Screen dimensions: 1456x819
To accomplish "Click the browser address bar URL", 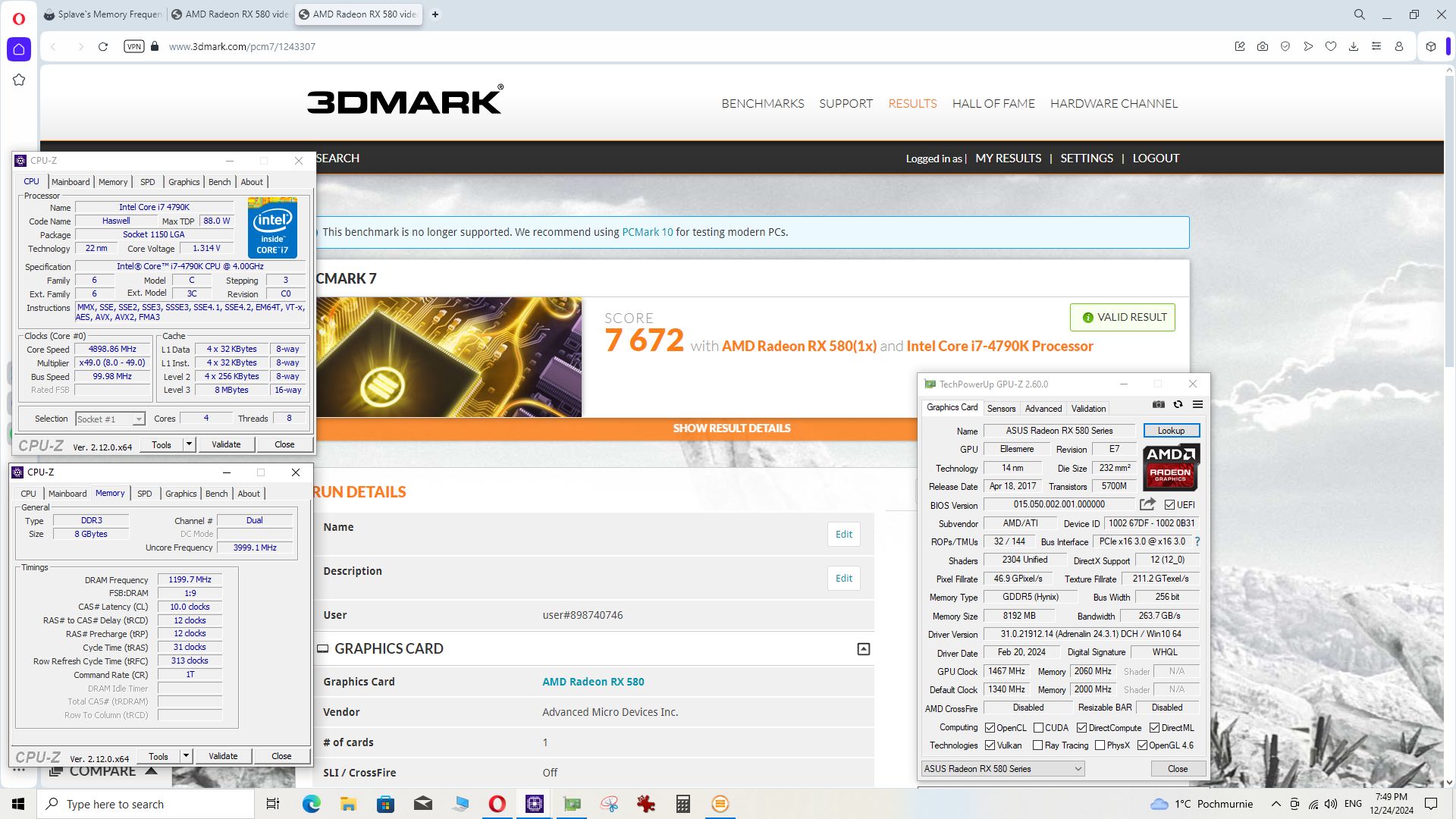I will click(x=242, y=46).
